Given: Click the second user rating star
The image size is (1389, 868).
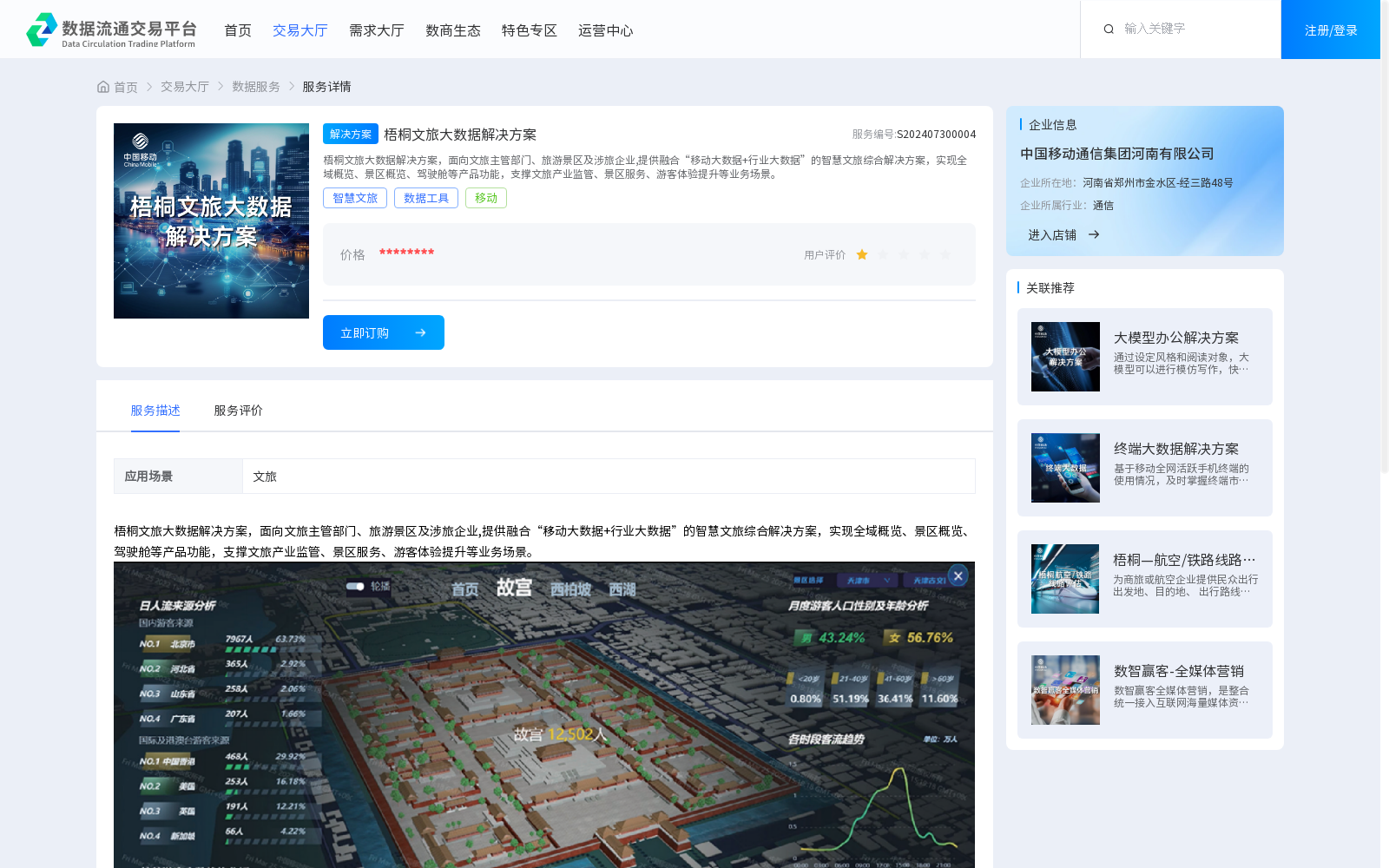Looking at the screenshot, I should pos(883,254).
